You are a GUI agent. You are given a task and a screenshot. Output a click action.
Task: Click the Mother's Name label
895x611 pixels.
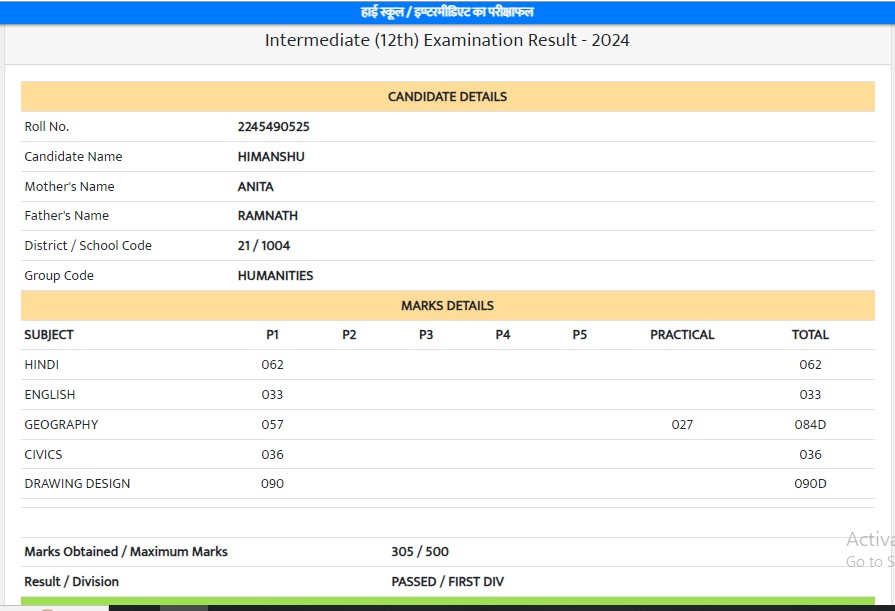click(x=69, y=187)
